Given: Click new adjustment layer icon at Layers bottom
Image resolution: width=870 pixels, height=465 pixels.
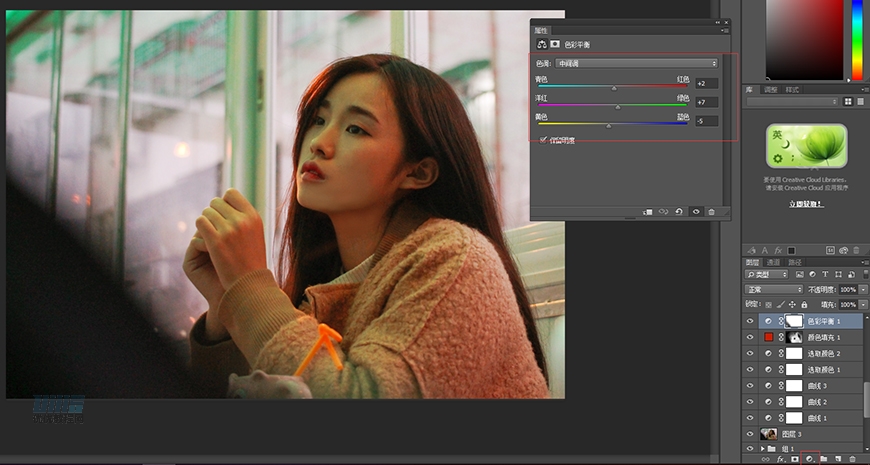Looking at the screenshot, I should [808, 459].
